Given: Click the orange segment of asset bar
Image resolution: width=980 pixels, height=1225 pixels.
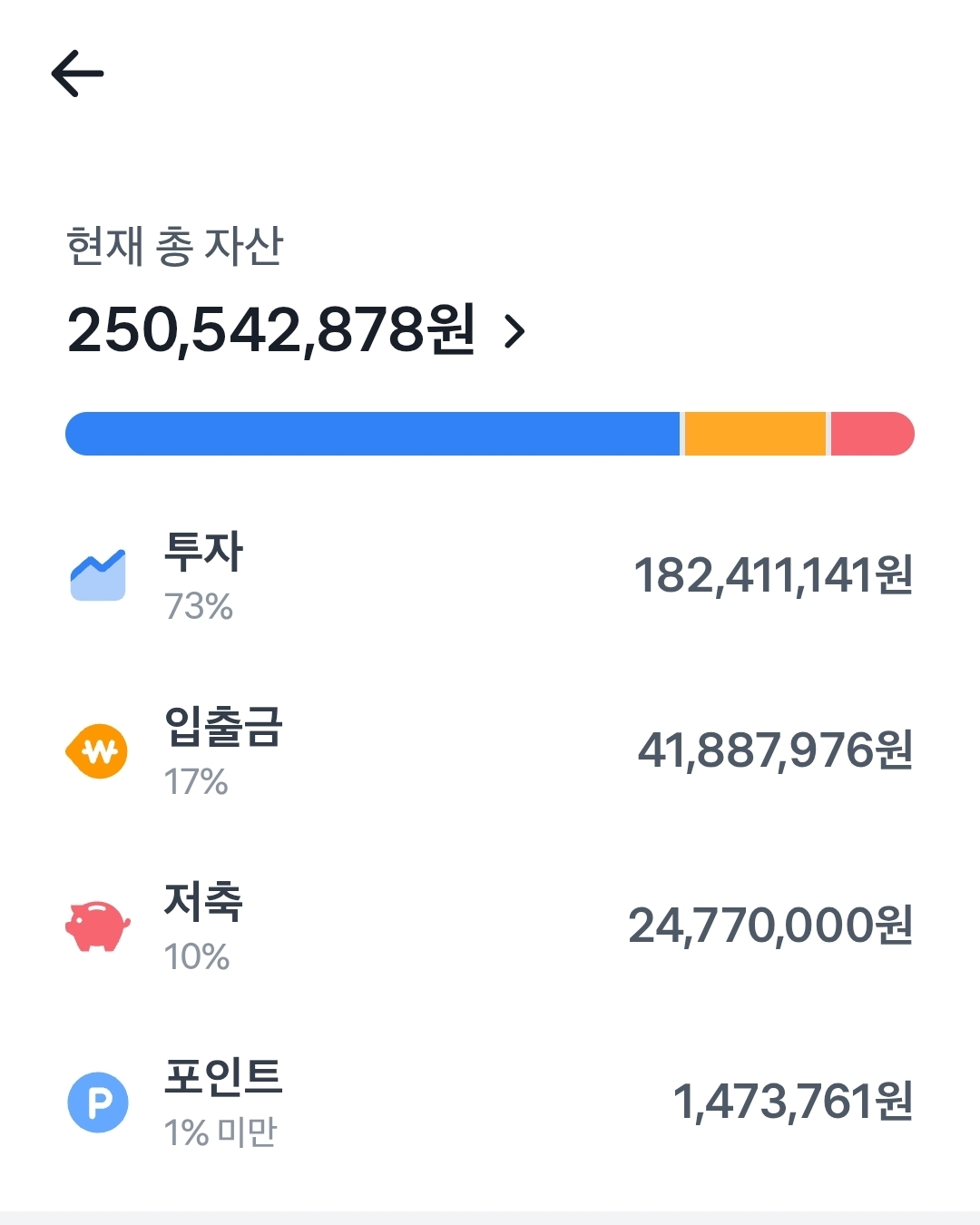Looking at the screenshot, I should [x=755, y=434].
